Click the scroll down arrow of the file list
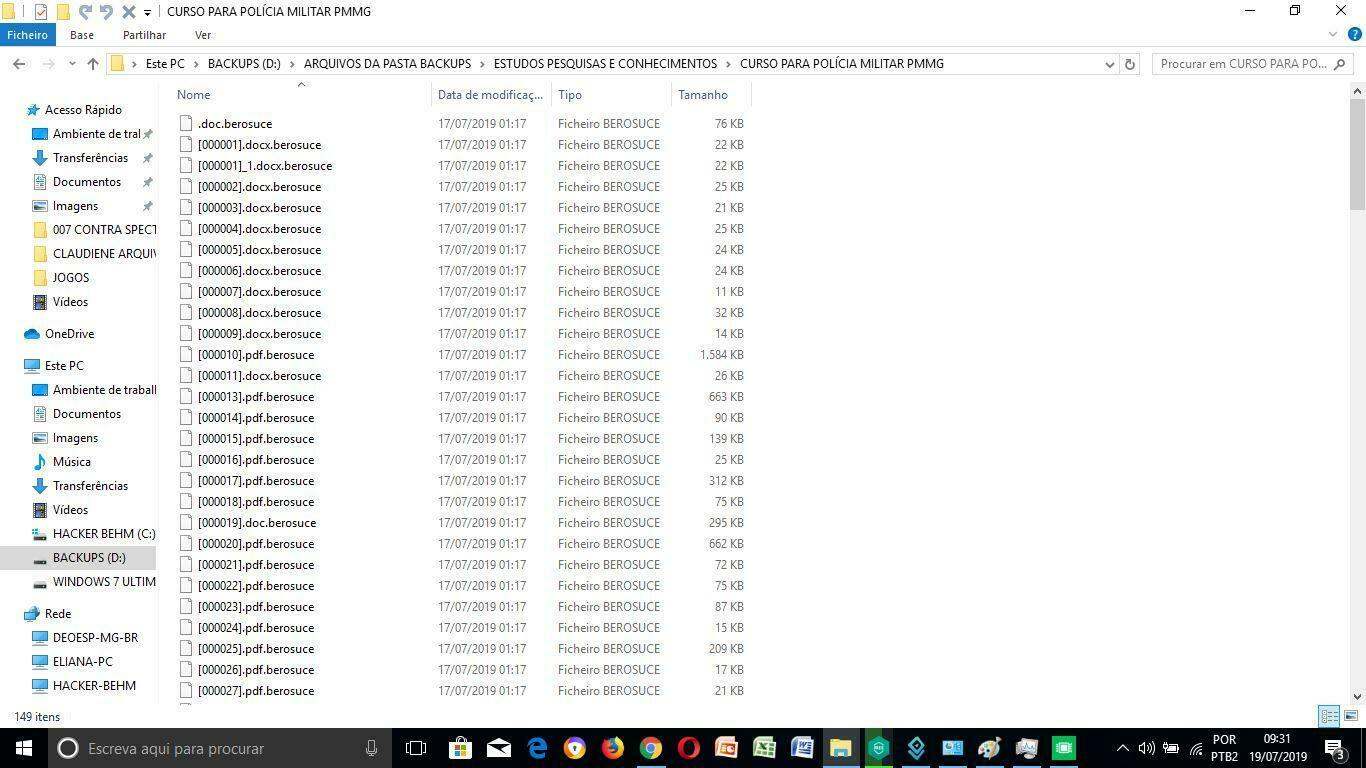 pyautogui.click(x=1357, y=697)
